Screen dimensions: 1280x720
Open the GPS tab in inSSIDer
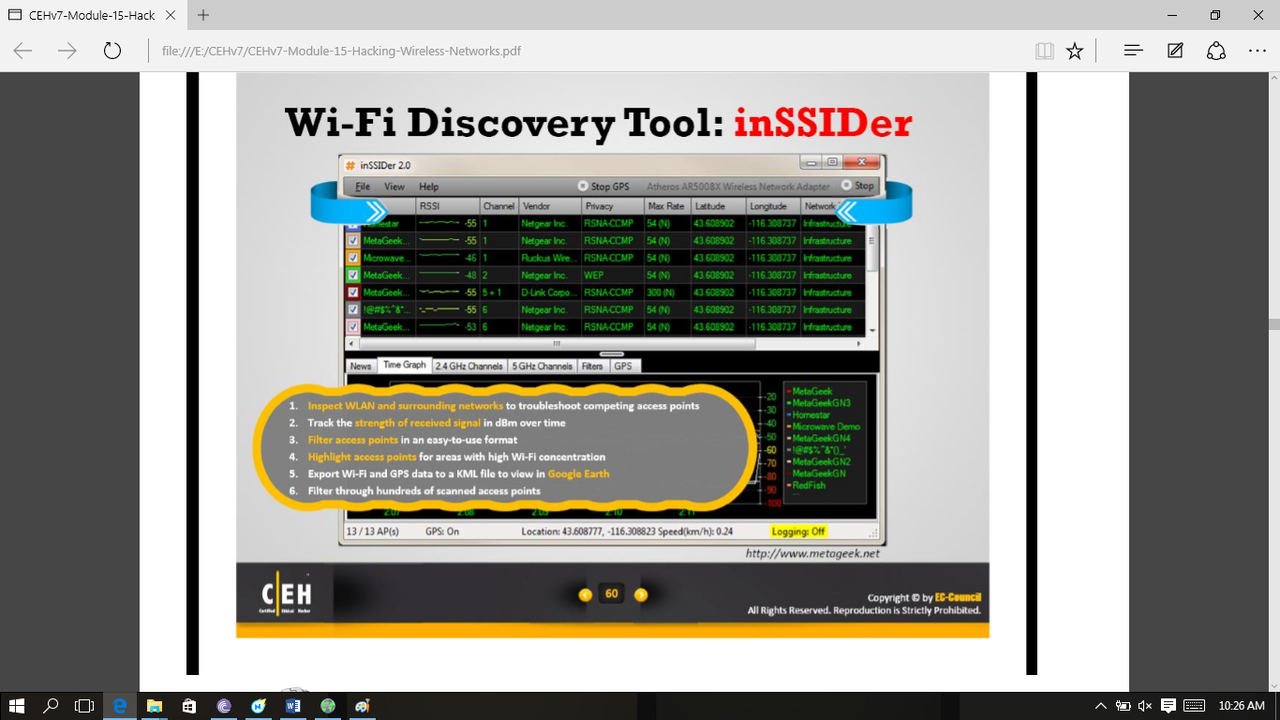pos(623,366)
